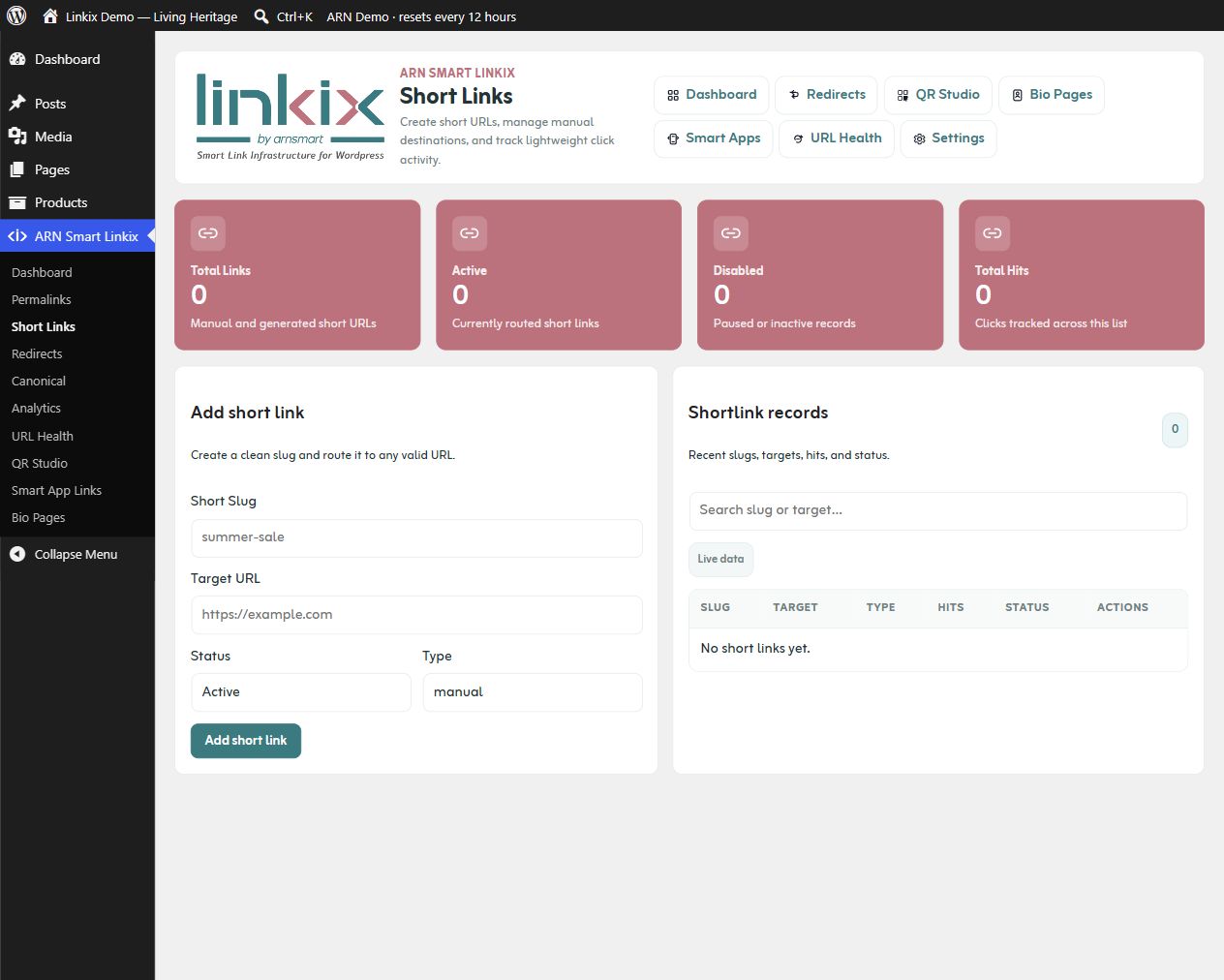Click the Live data badge
Viewport: 1224px width, 980px height.
(x=720, y=559)
